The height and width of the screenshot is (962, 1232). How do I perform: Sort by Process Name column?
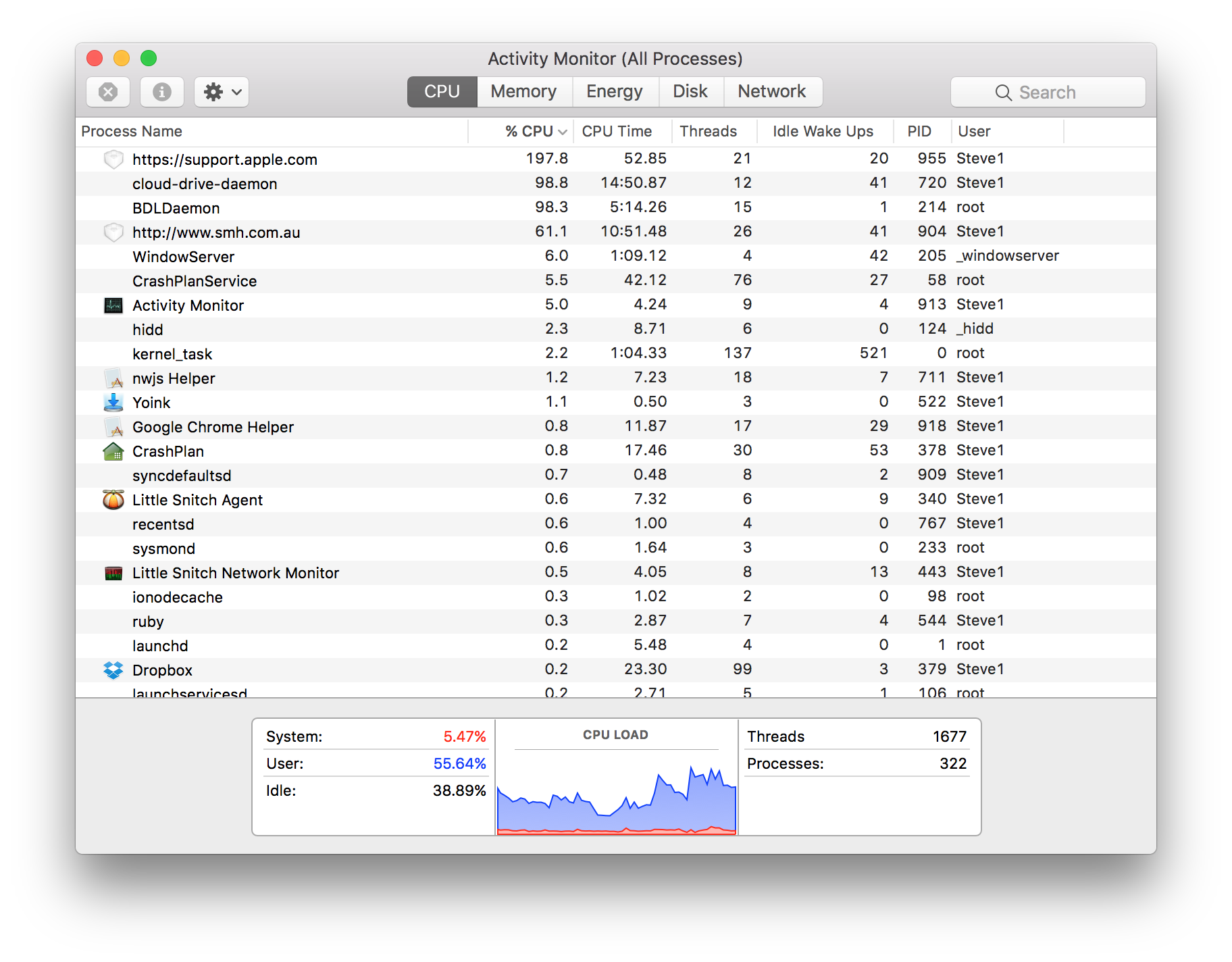(272, 132)
